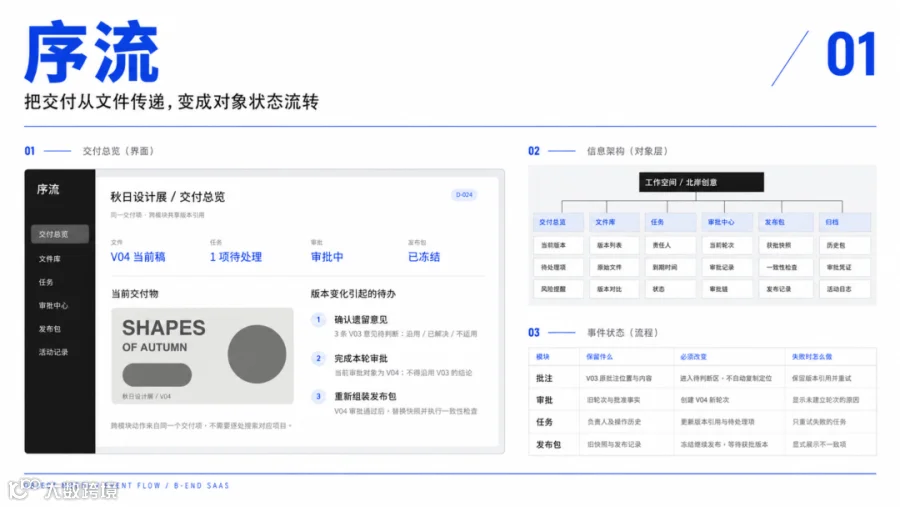Click the 审批中心 column header node

click(x=727, y=222)
